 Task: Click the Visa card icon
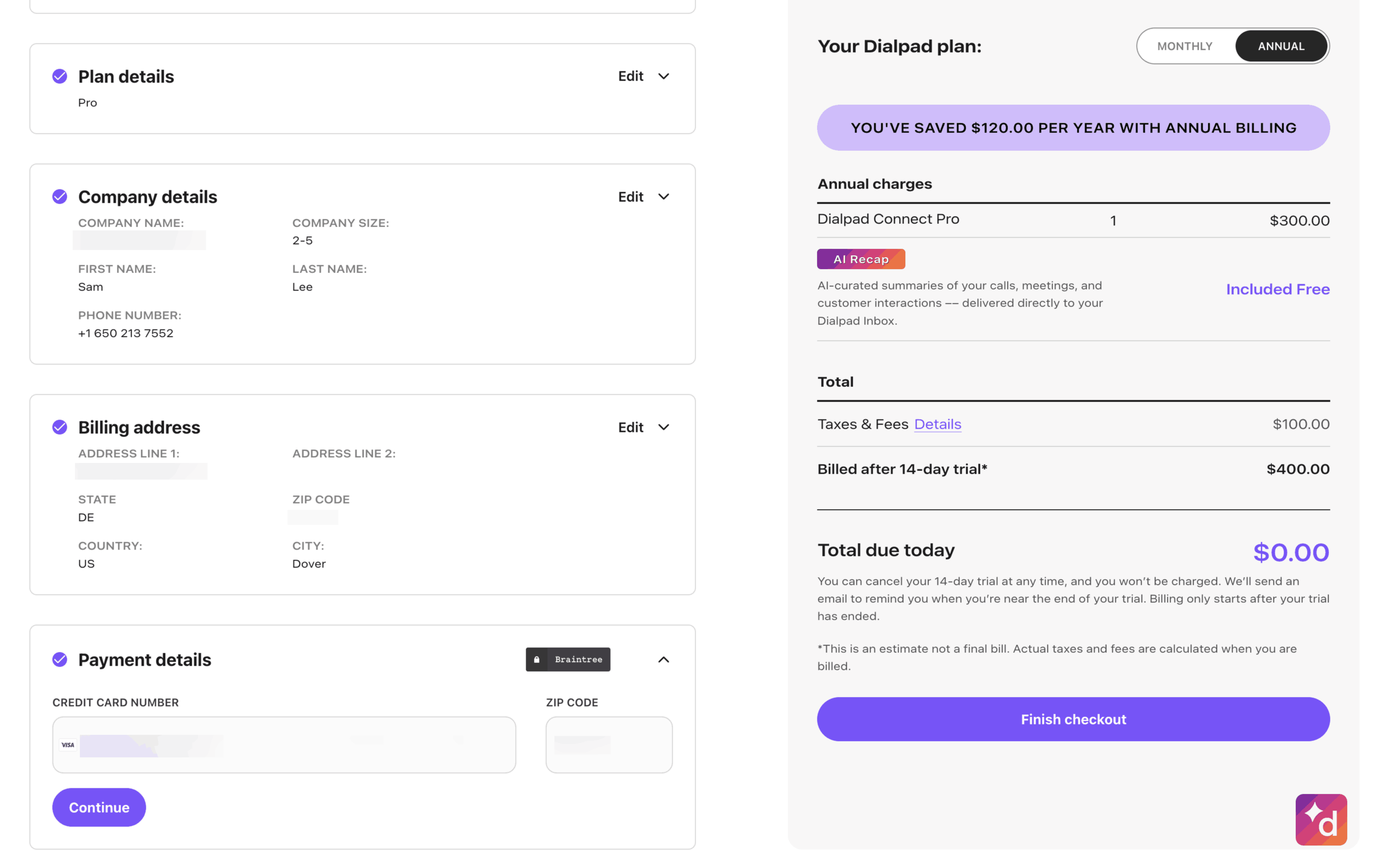click(68, 744)
